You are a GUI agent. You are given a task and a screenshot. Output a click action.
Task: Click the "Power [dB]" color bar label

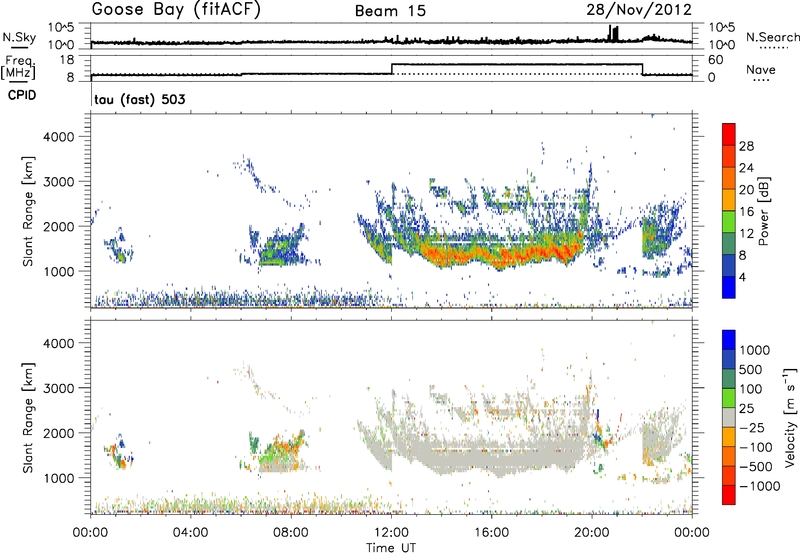(x=763, y=211)
